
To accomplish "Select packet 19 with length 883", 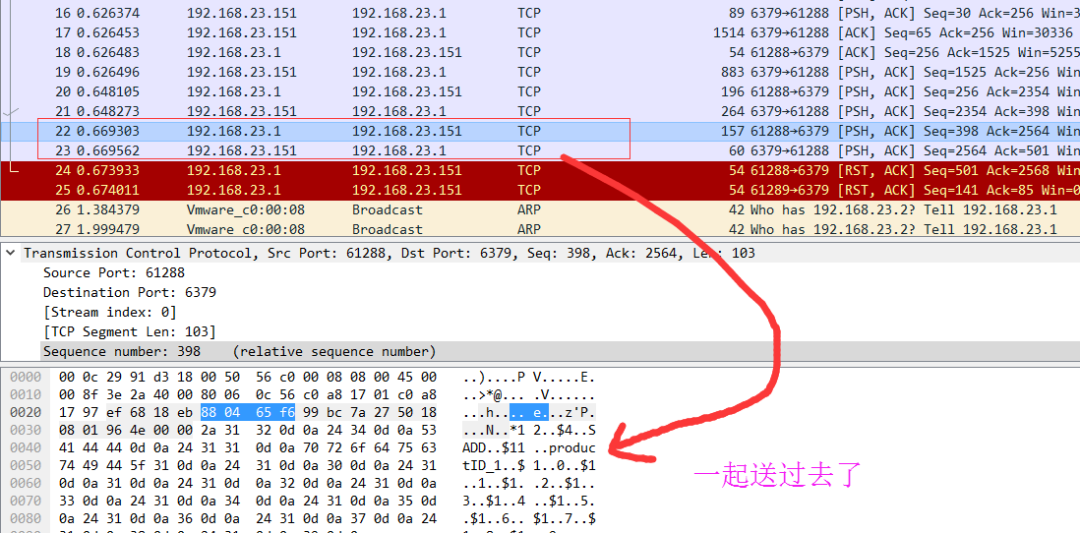I will [540, 72].
